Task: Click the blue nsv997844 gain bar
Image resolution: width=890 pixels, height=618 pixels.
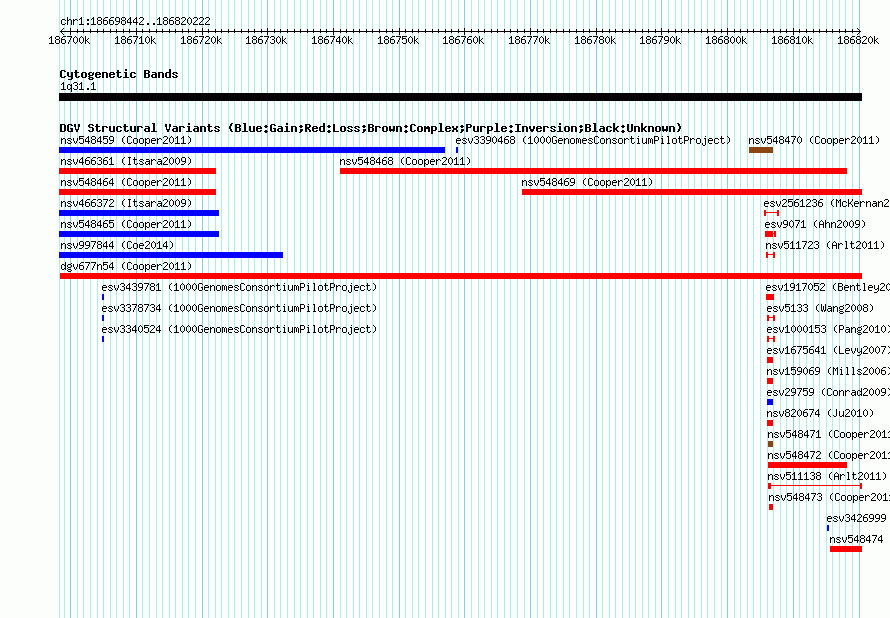Action: click(x=171, y=255)
